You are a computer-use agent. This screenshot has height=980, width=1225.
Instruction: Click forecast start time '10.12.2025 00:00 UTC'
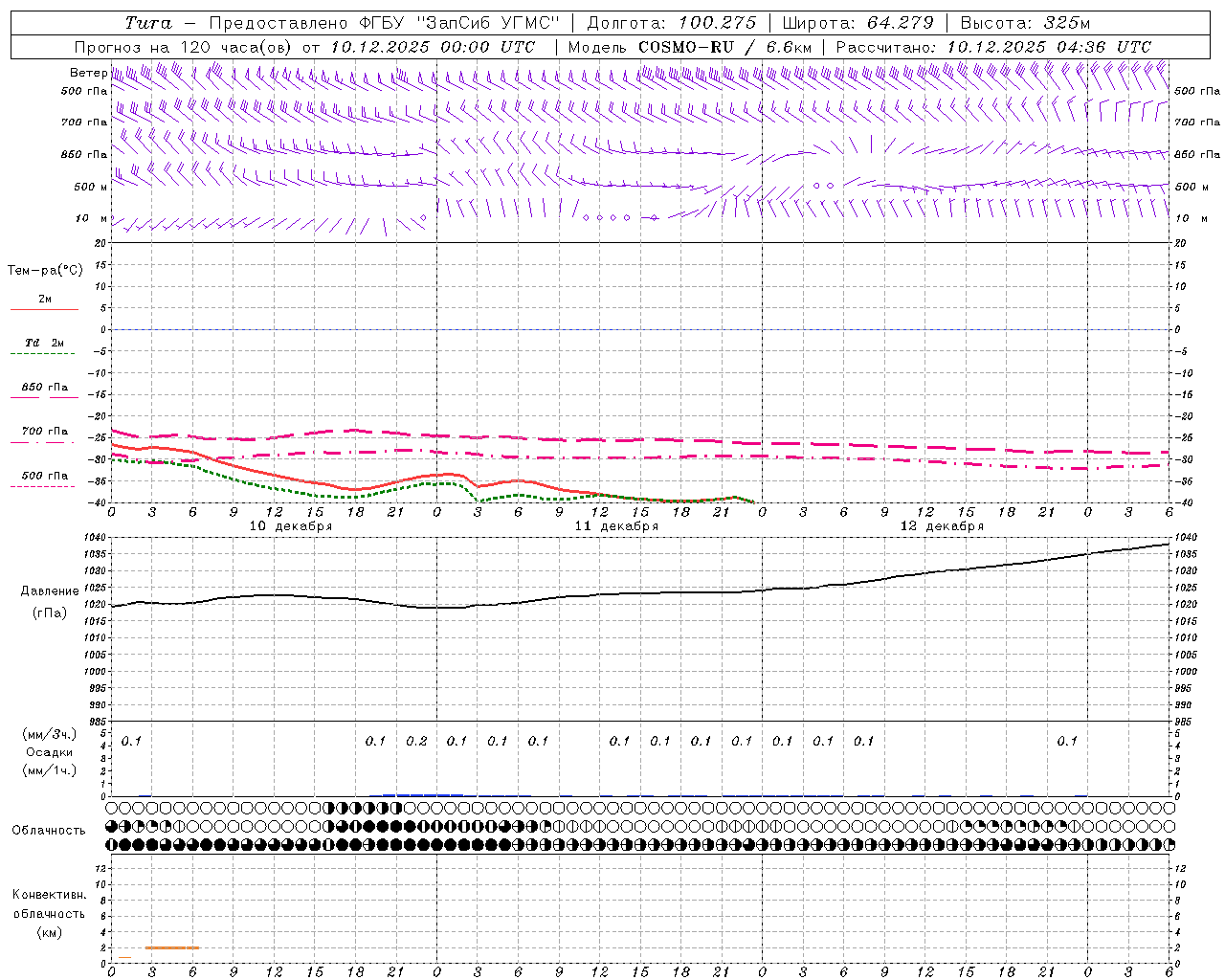[433, 47]
